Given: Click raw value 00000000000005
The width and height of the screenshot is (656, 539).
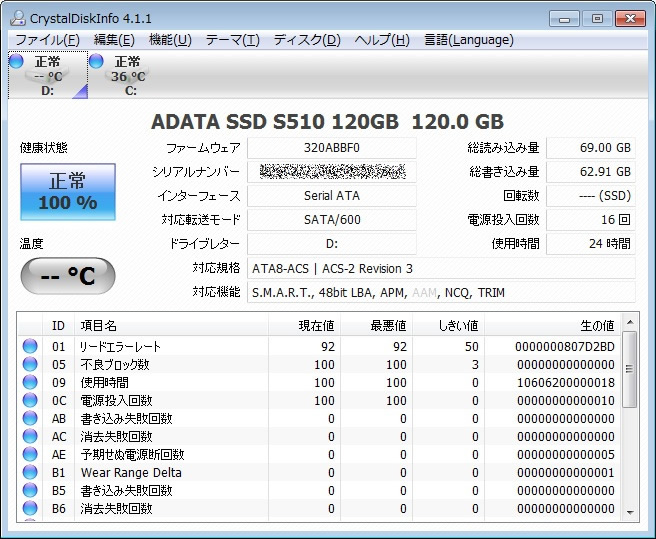Looking at the screenshot, I should [566, 454].
